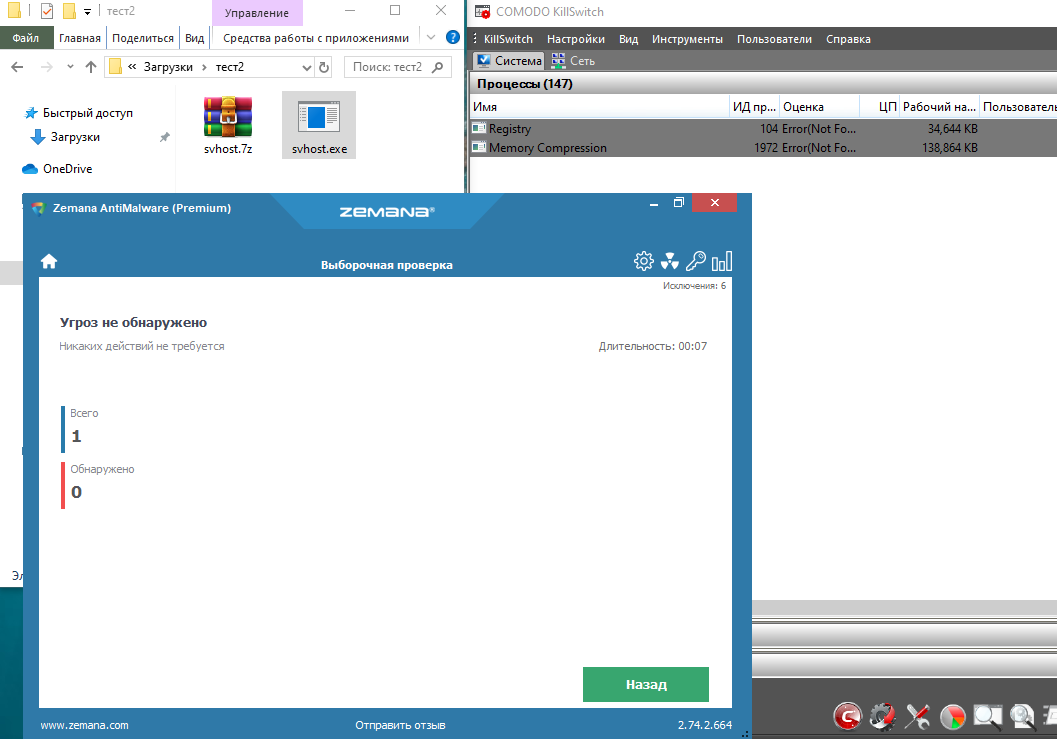Open Zemana license key icon
The height and width of the screenshot is (739, 1057).
click(x=696, y=261)
